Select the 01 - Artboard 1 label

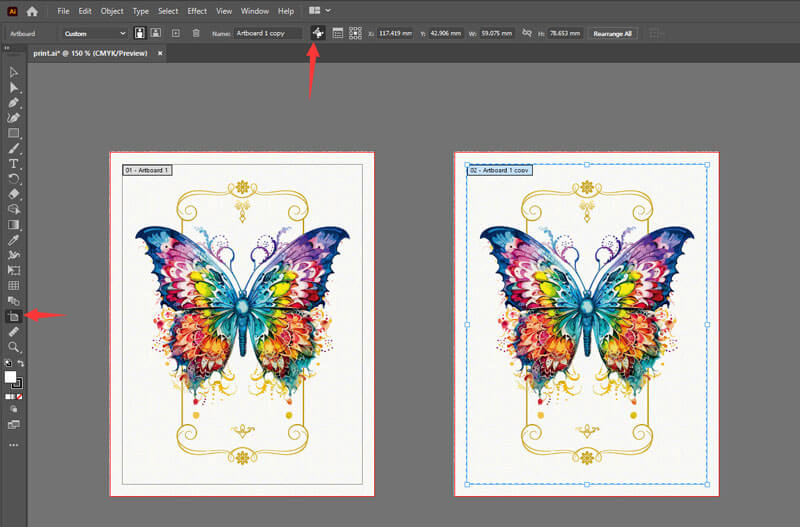pyautogui.click(x=147, y=170)
